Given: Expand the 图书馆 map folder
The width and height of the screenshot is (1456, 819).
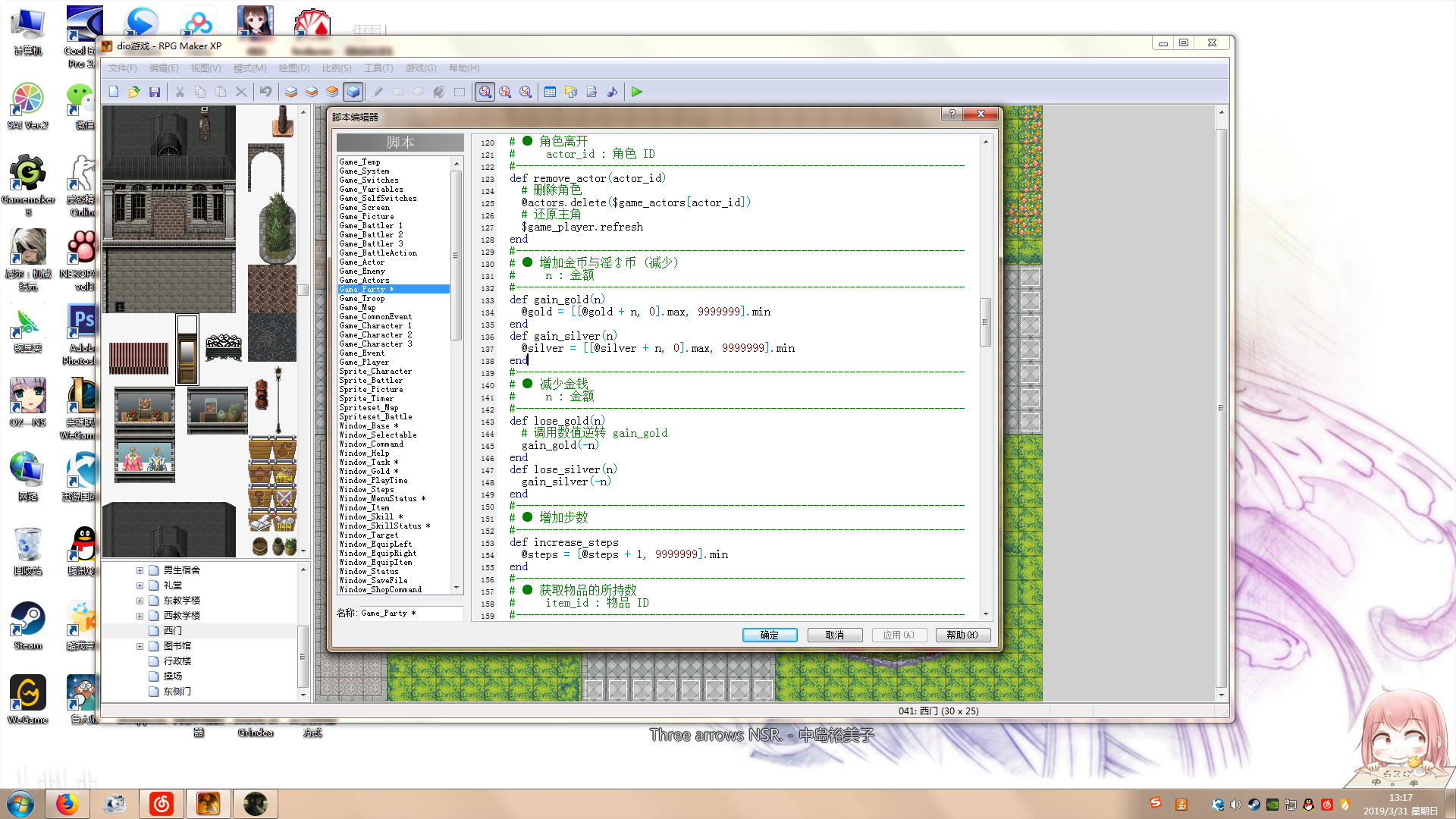Looking at the screenshot, I should point(140,646).
